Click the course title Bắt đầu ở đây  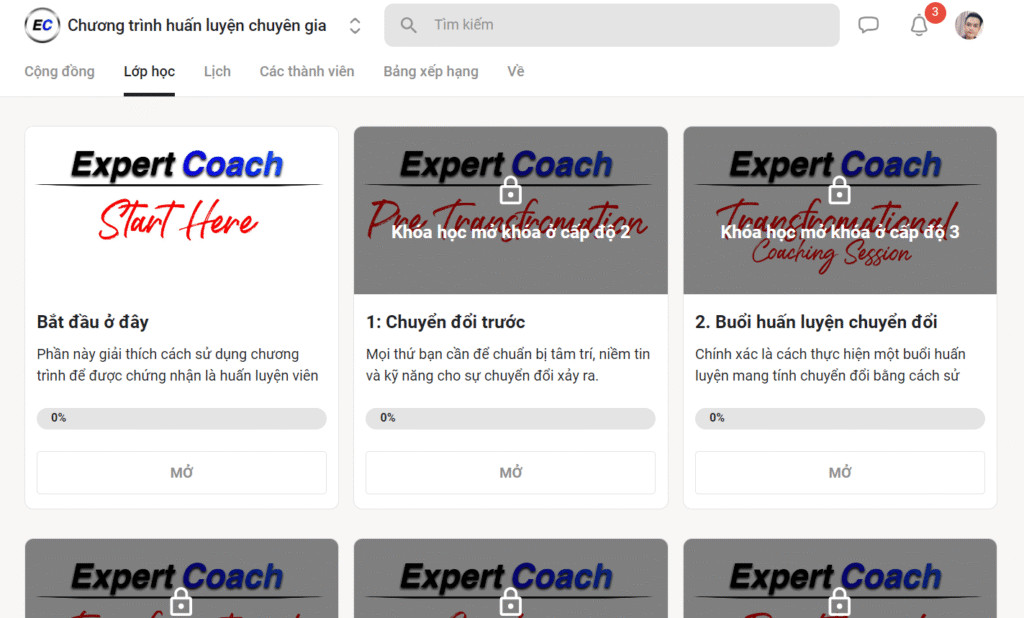(x=93, y=322)
